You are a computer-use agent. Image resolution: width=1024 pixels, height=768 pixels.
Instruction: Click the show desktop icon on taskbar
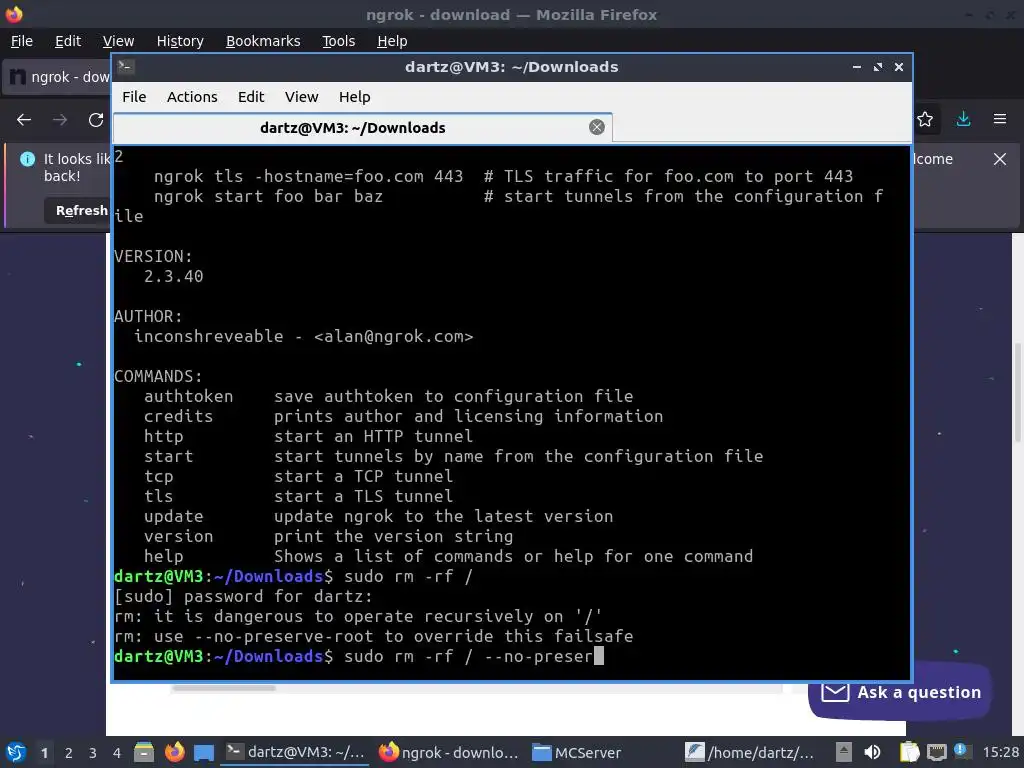pyautogui.click(x=204, y=753)
